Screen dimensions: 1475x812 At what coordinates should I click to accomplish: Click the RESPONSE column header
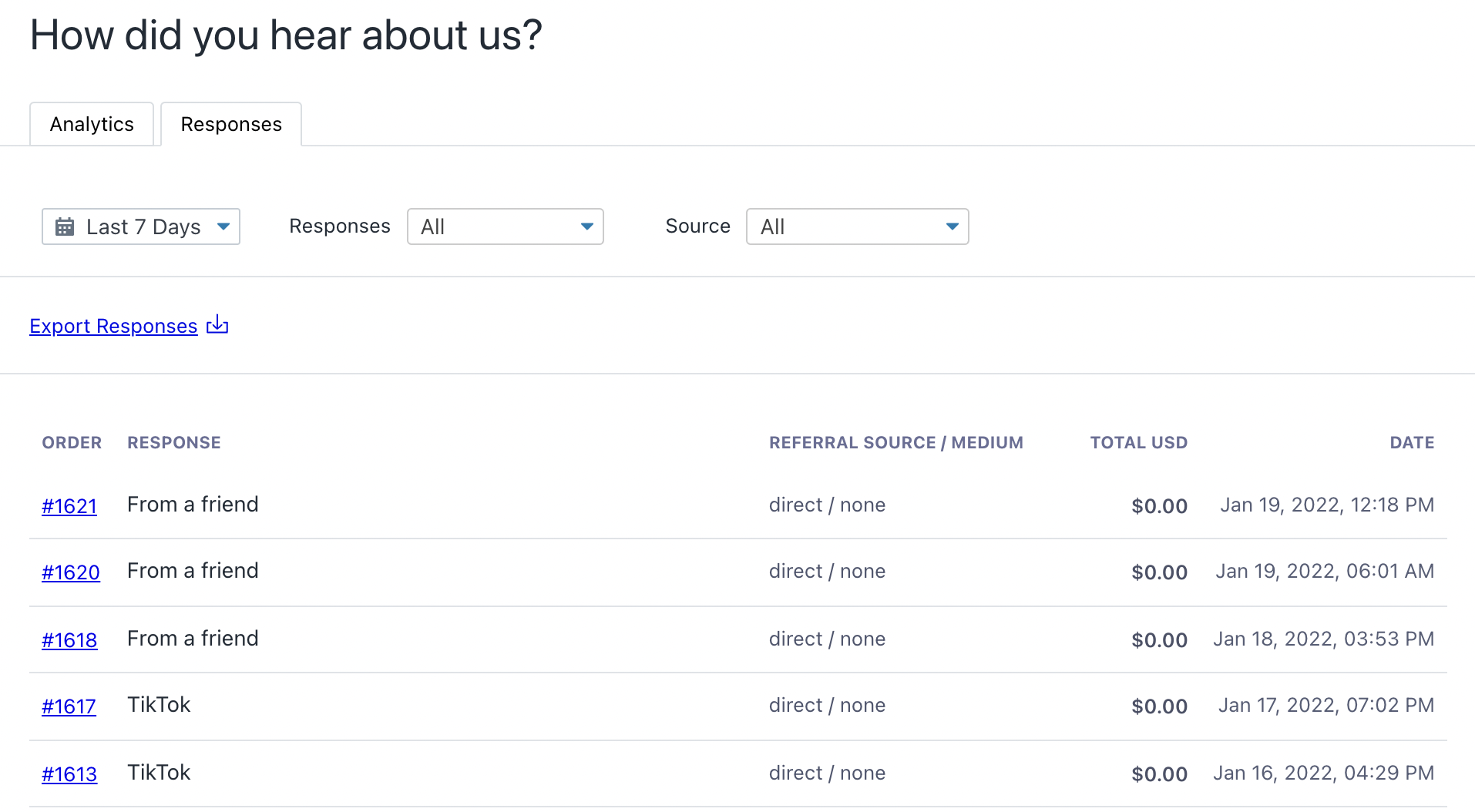point(174,443)
